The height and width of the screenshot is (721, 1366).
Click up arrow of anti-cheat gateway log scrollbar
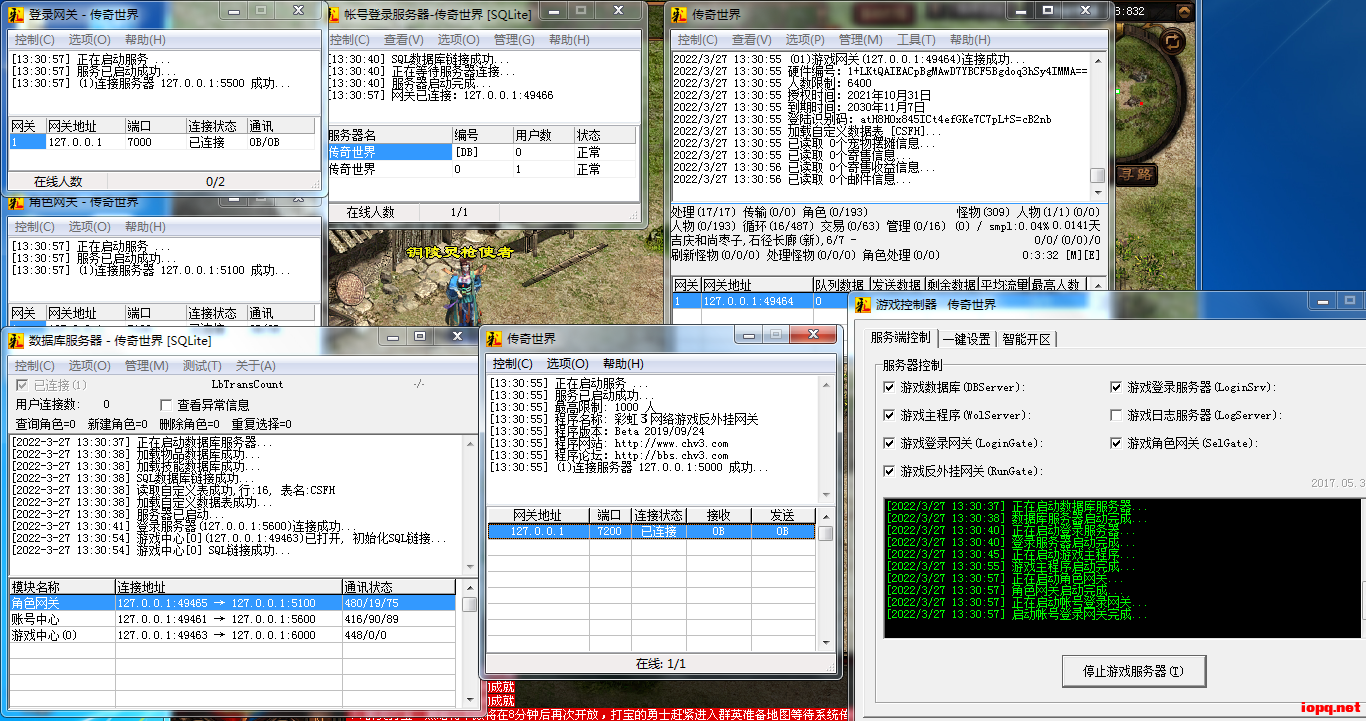tap(826, 387)
